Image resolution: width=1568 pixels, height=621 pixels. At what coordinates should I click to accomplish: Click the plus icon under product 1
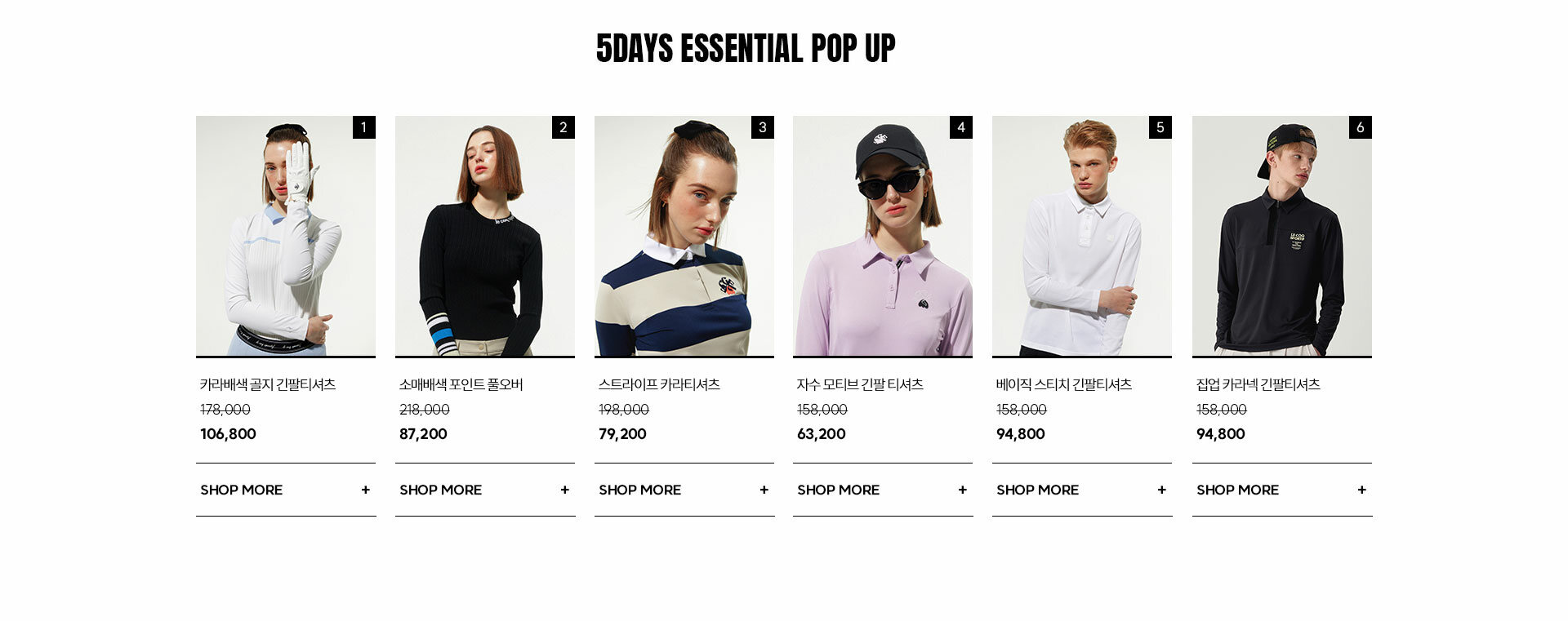pyautogui.click(x=365, y=490)
